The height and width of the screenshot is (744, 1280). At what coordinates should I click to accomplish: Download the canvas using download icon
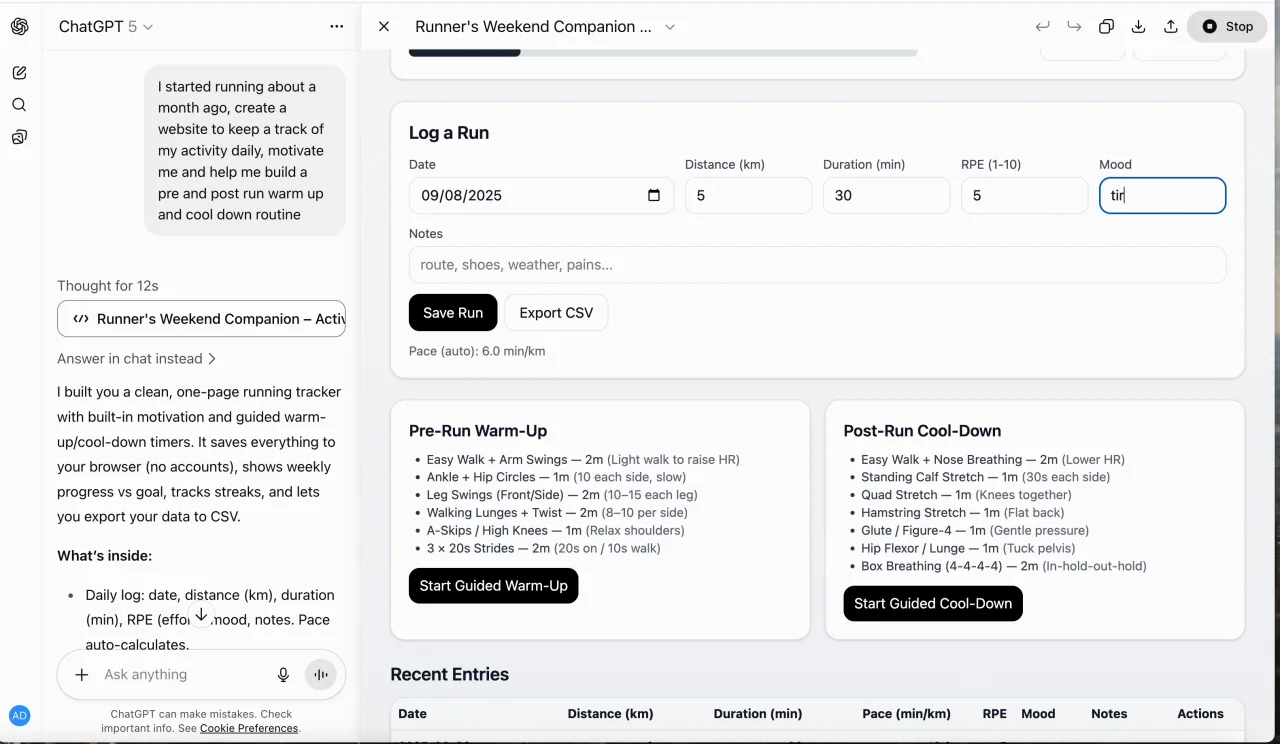point(1138,27)
